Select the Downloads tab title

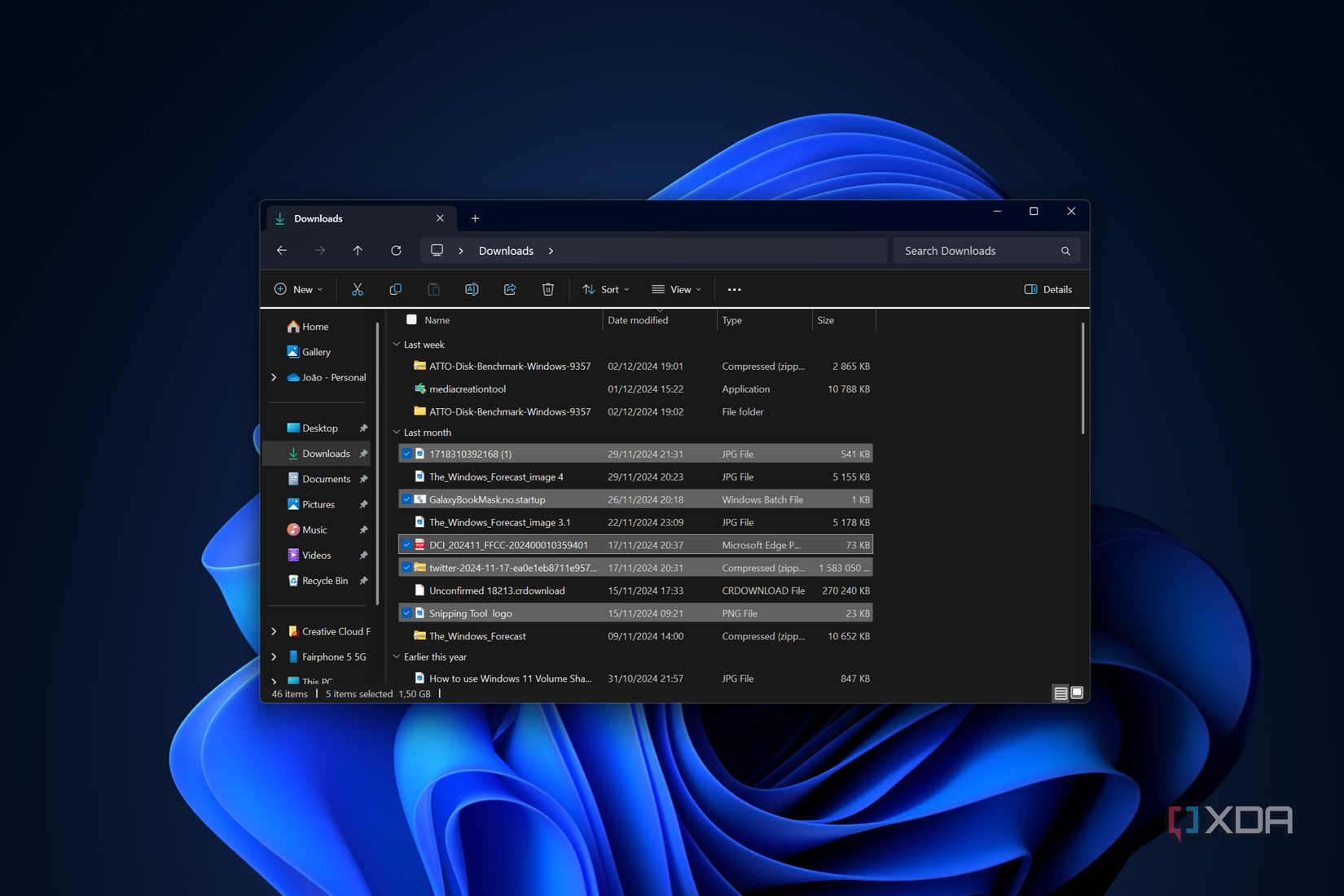pos(318,218)
